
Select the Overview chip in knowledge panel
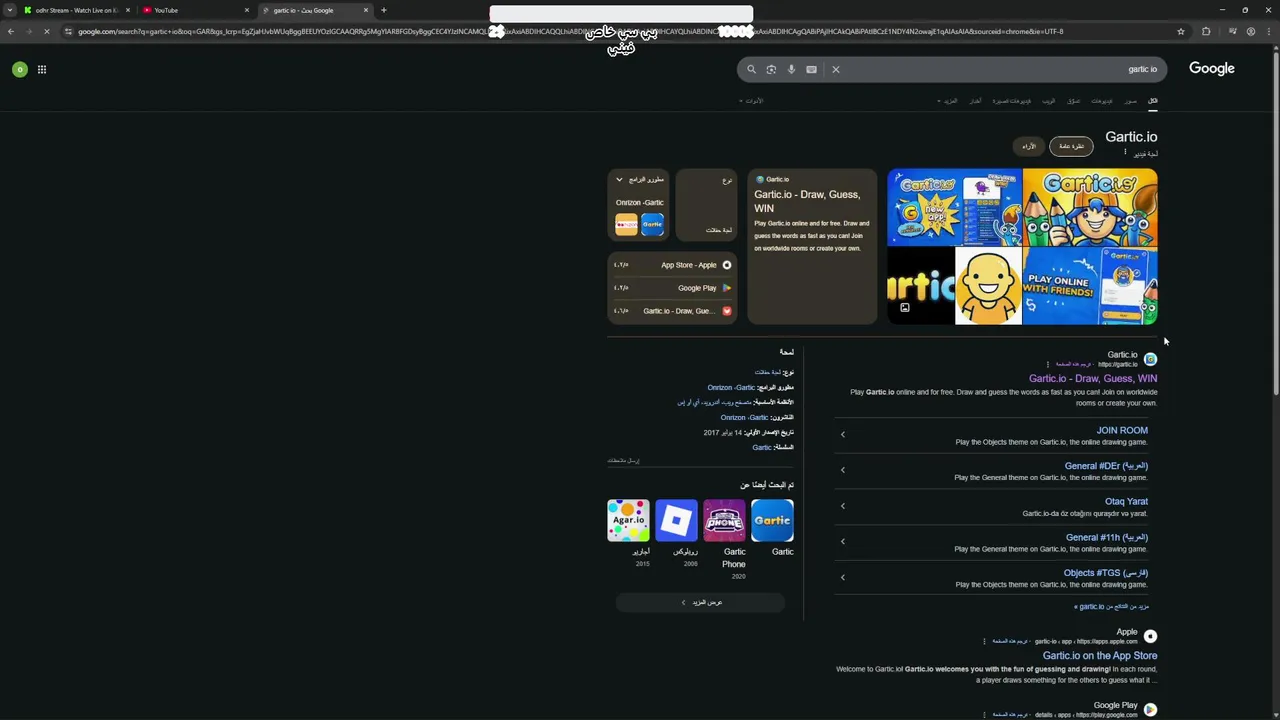click(x=1071, y=146)
